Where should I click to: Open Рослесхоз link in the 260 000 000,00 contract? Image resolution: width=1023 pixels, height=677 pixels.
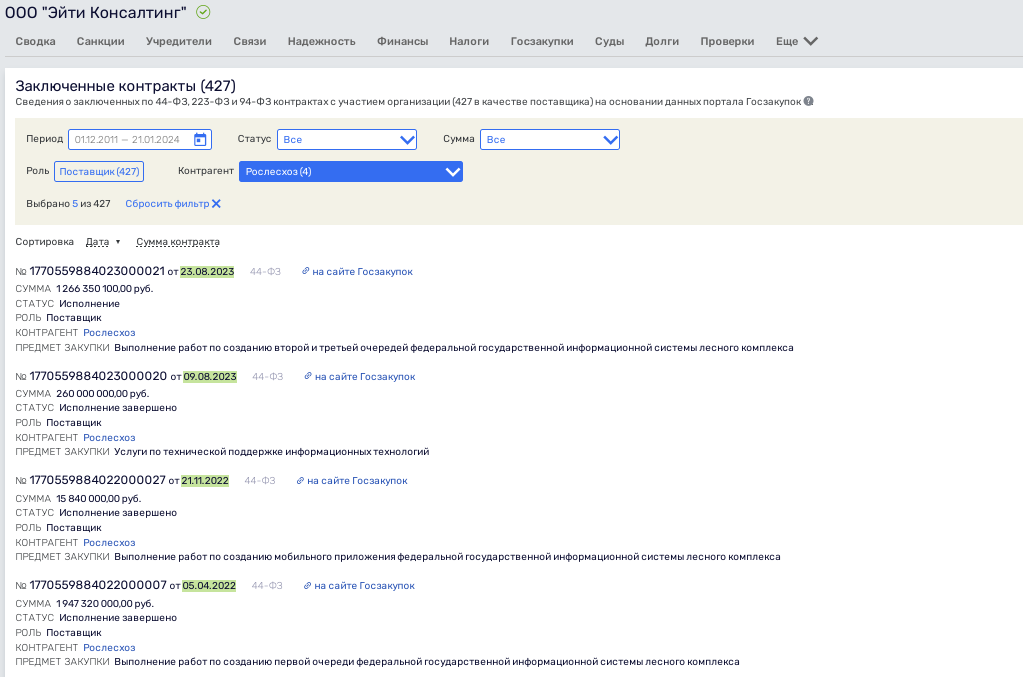(x=109, y=438)
